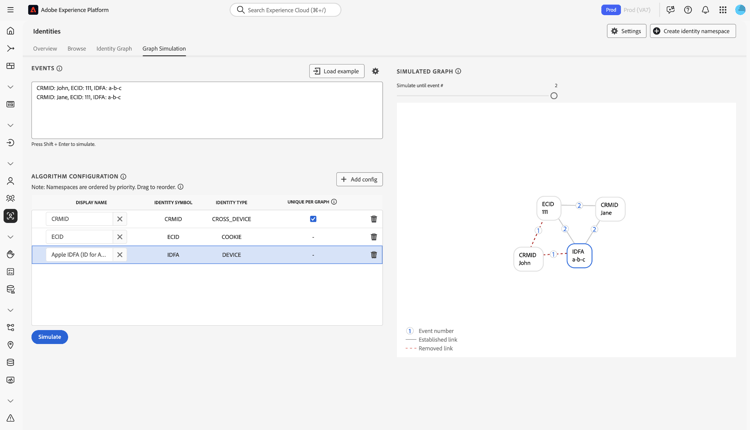
Task: Open events gear options next to Load example
Action: tap(375, 71)
